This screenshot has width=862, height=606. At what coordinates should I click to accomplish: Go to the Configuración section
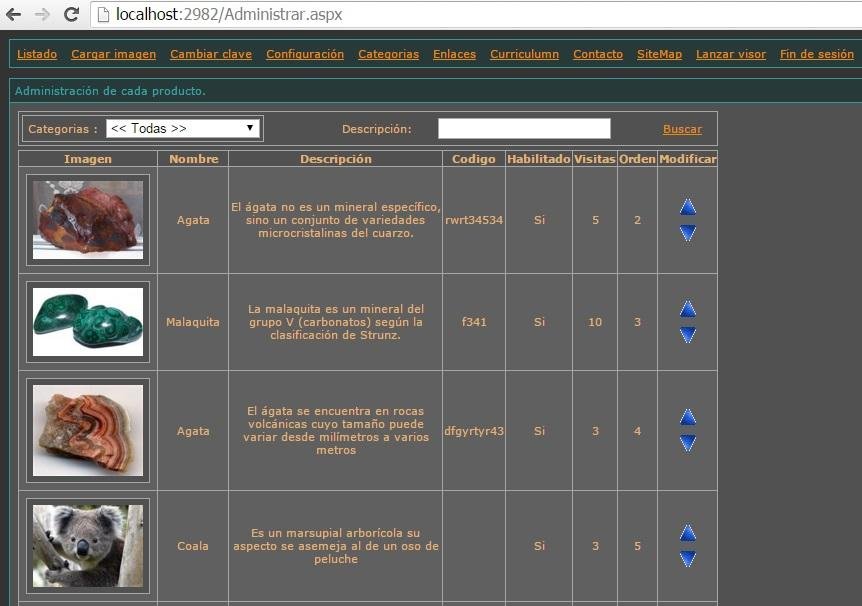click(x=304, y=54)
